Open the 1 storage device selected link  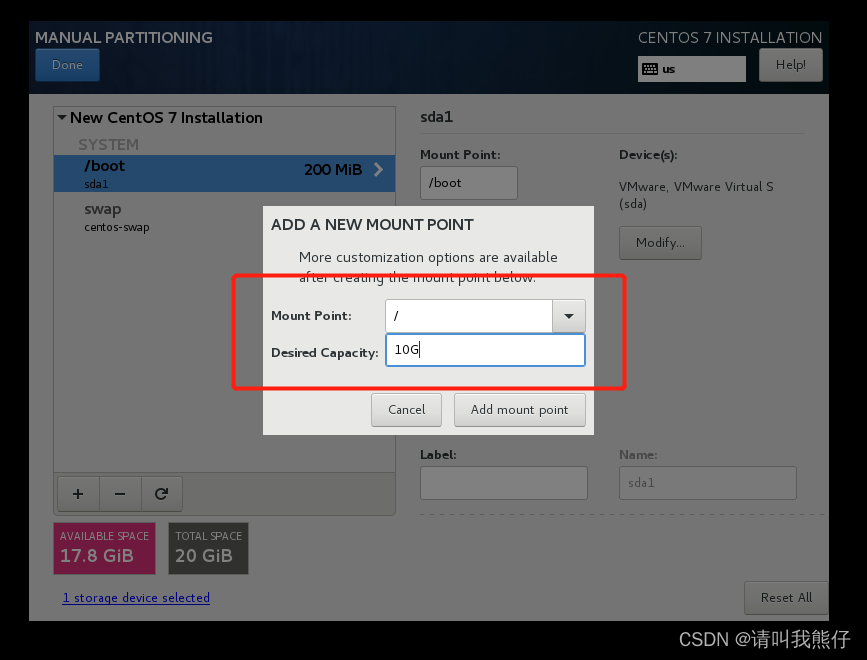136,597
